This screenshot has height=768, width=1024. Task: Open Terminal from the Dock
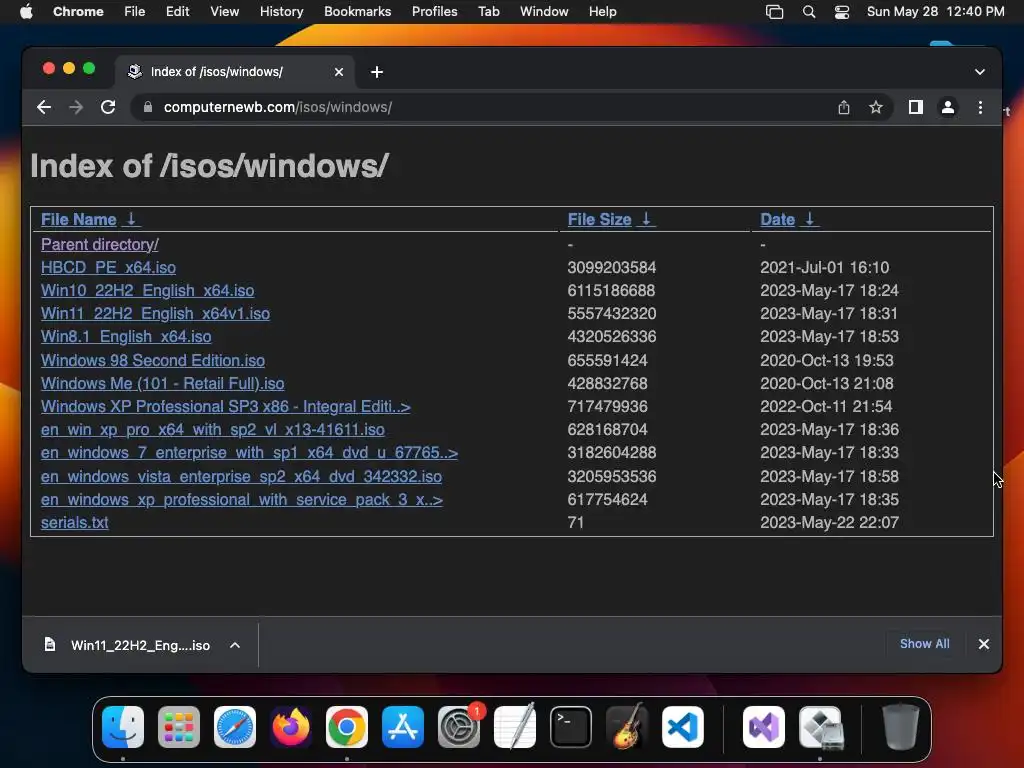571,727
